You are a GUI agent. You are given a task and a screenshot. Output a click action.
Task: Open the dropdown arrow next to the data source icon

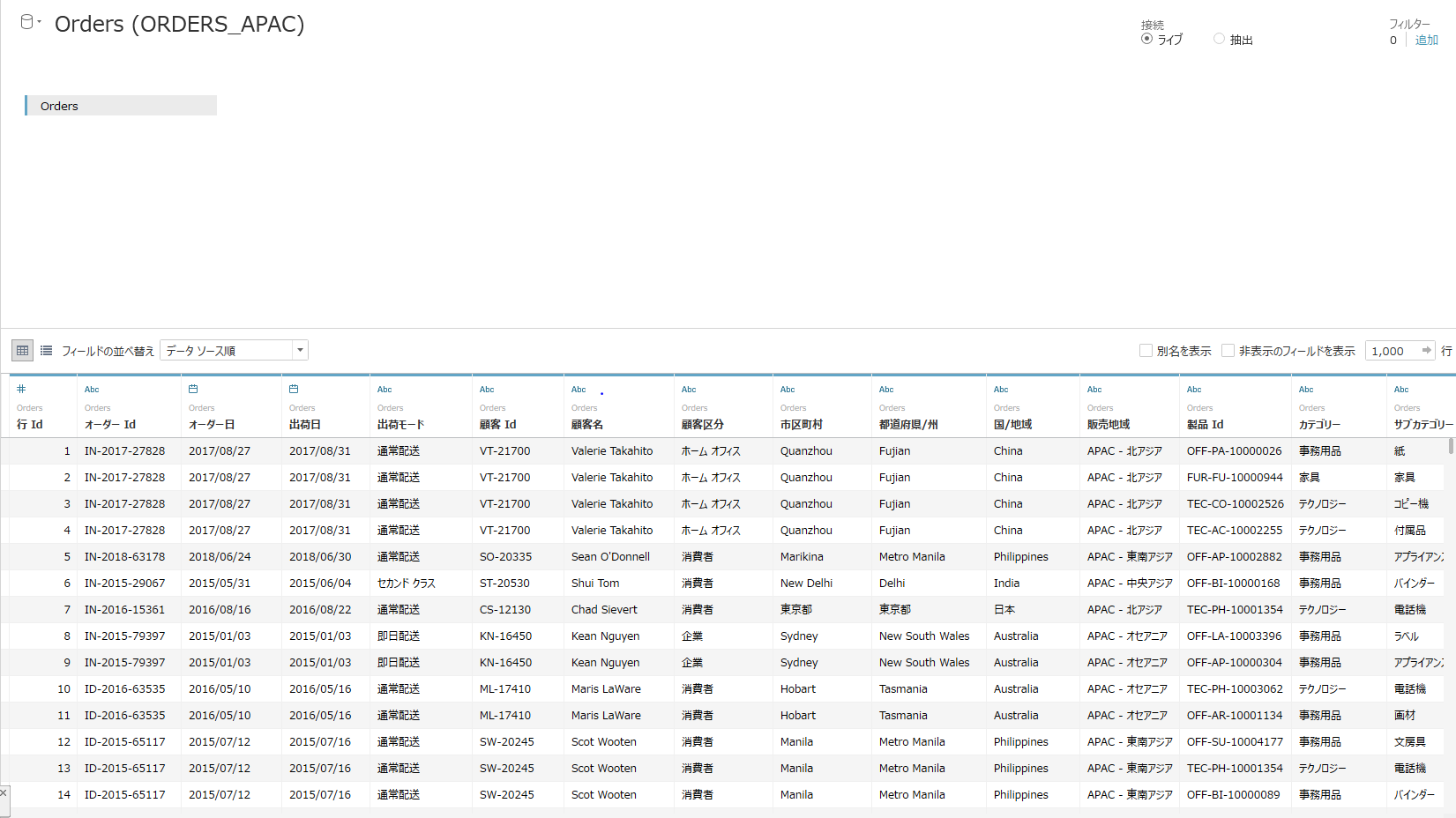(x=37, y=22)
